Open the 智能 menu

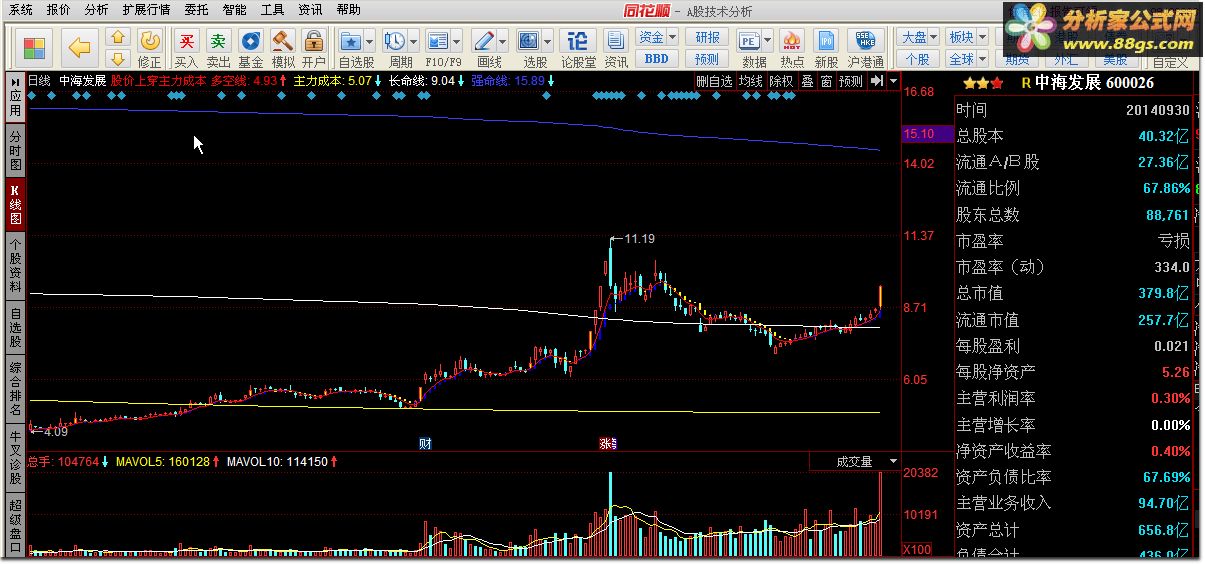234,10
